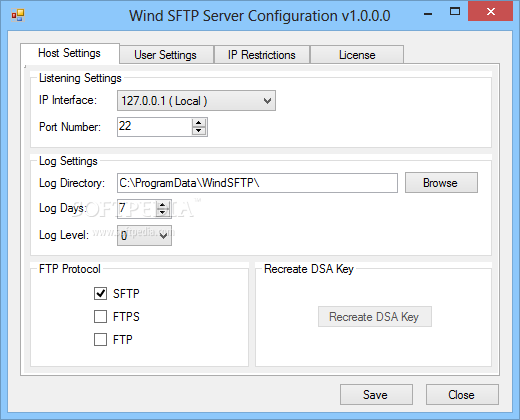
Task: Open the User Settings tab
Action: tap(166, 55)
